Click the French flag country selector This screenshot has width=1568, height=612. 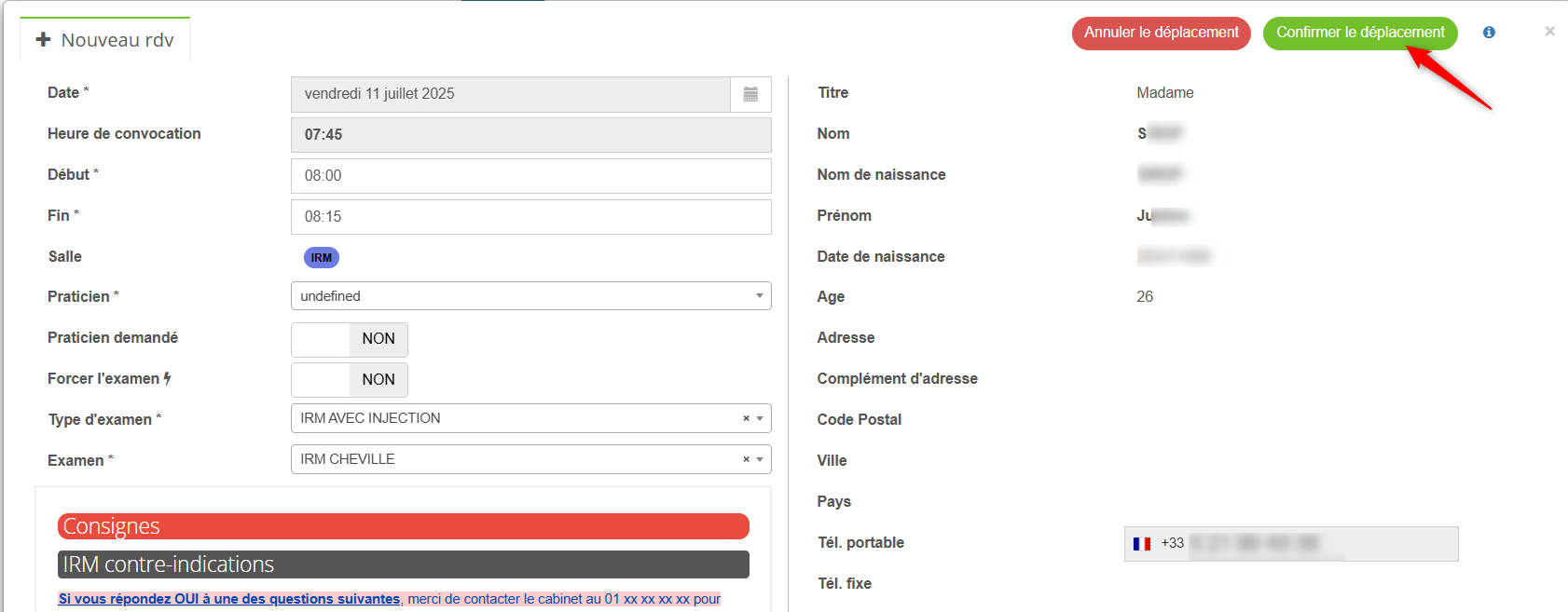coord(1142,544)
